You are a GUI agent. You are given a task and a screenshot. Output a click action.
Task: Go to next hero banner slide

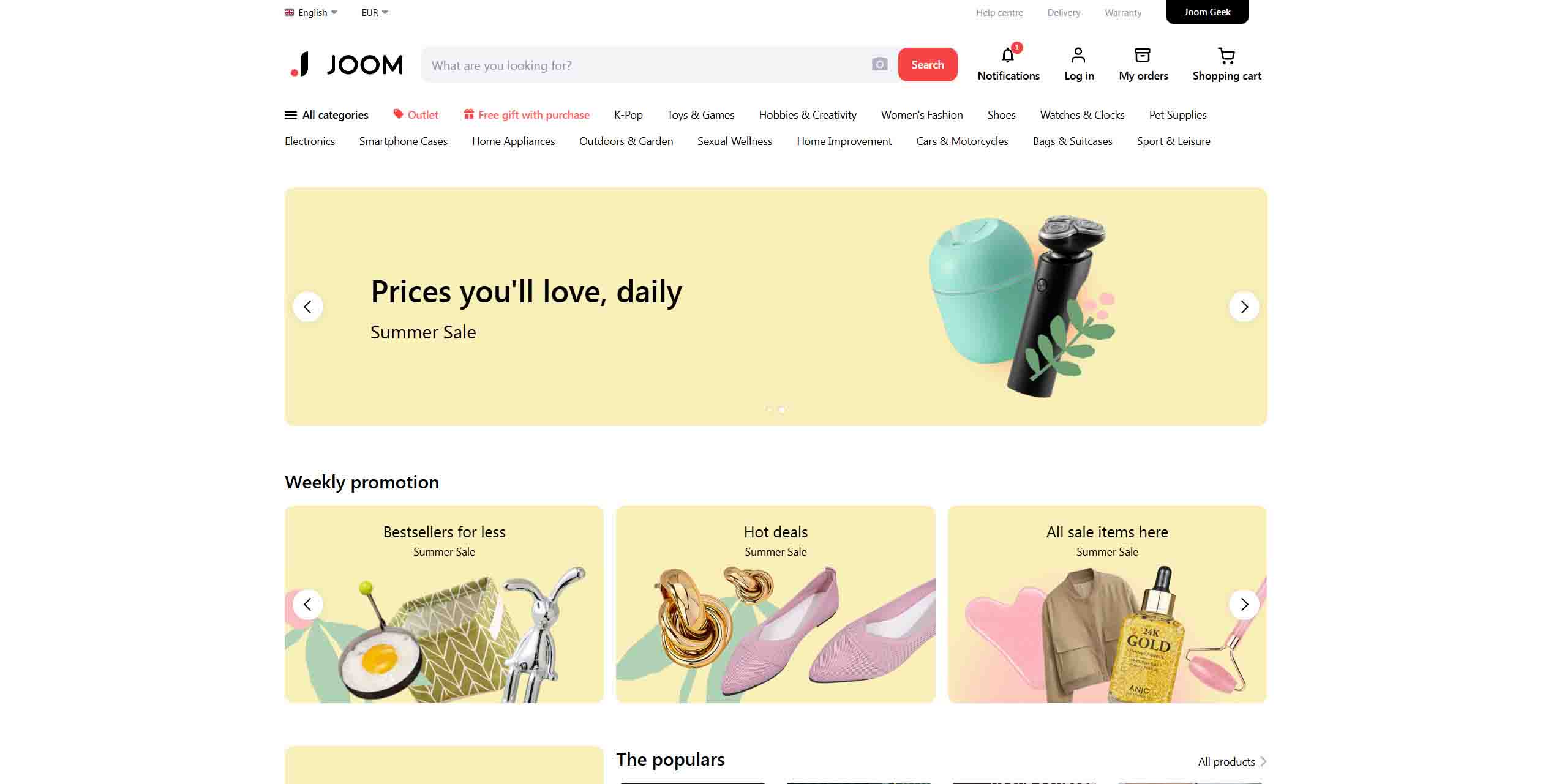[x=1244, y=307]
